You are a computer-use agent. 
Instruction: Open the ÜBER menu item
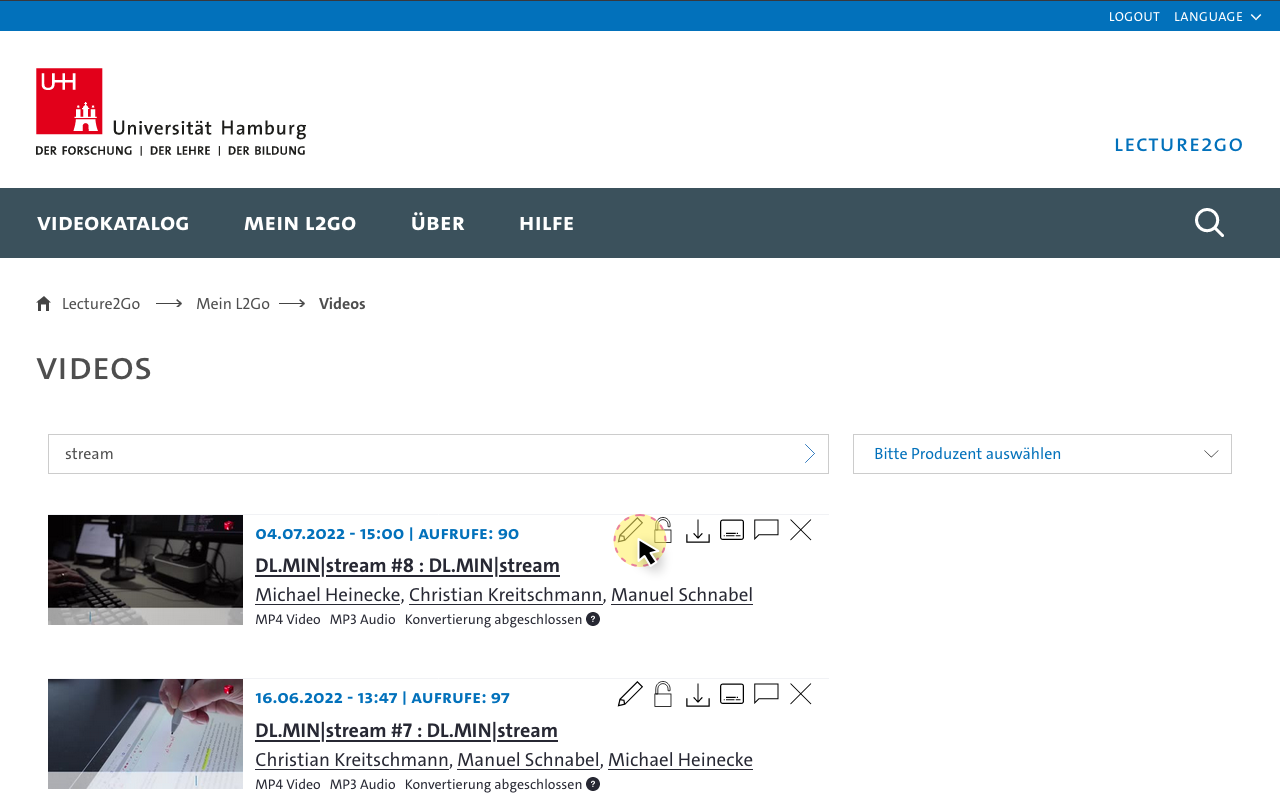(x=438, y=223)
